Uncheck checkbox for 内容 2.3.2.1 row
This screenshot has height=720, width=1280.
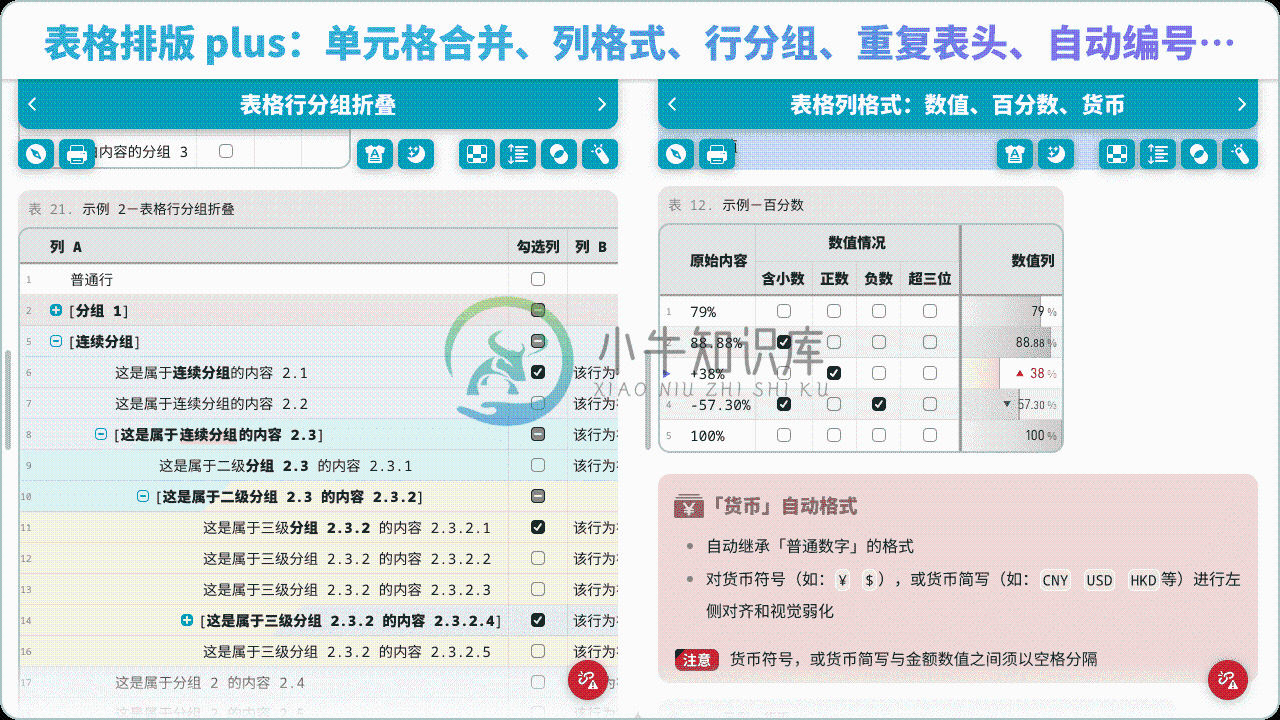(x=538, y=527)
